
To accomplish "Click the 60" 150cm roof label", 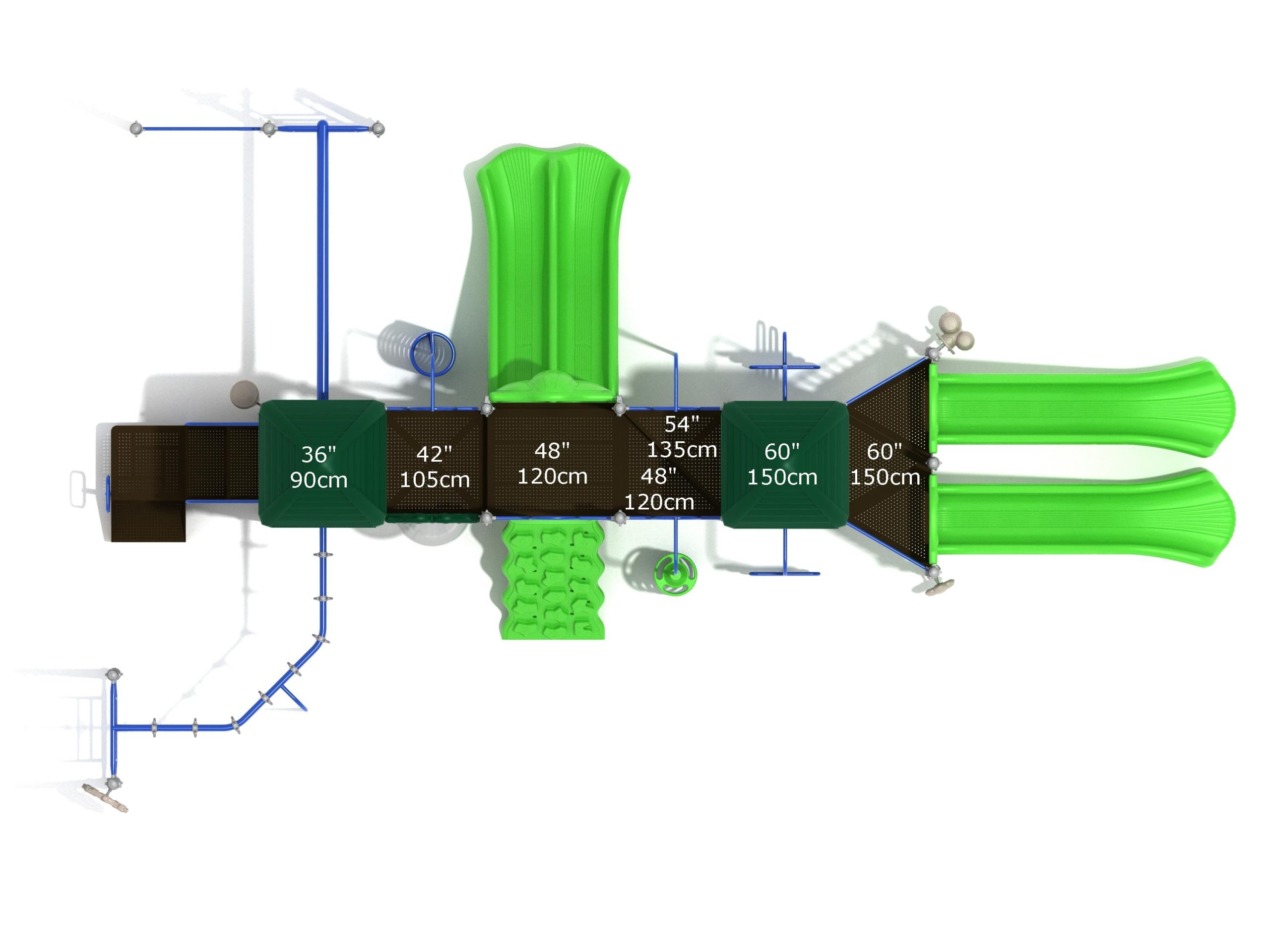I will click(x=781, y=464).
